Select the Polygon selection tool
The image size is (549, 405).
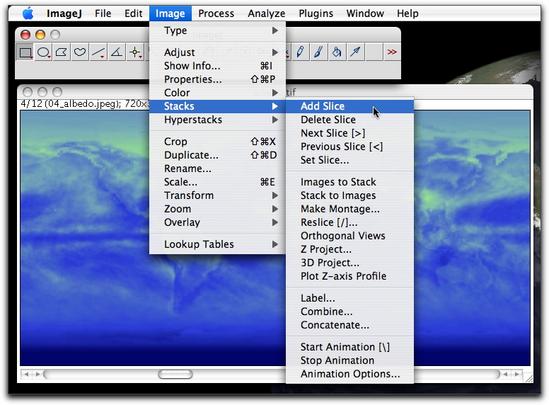click(61, 53)
